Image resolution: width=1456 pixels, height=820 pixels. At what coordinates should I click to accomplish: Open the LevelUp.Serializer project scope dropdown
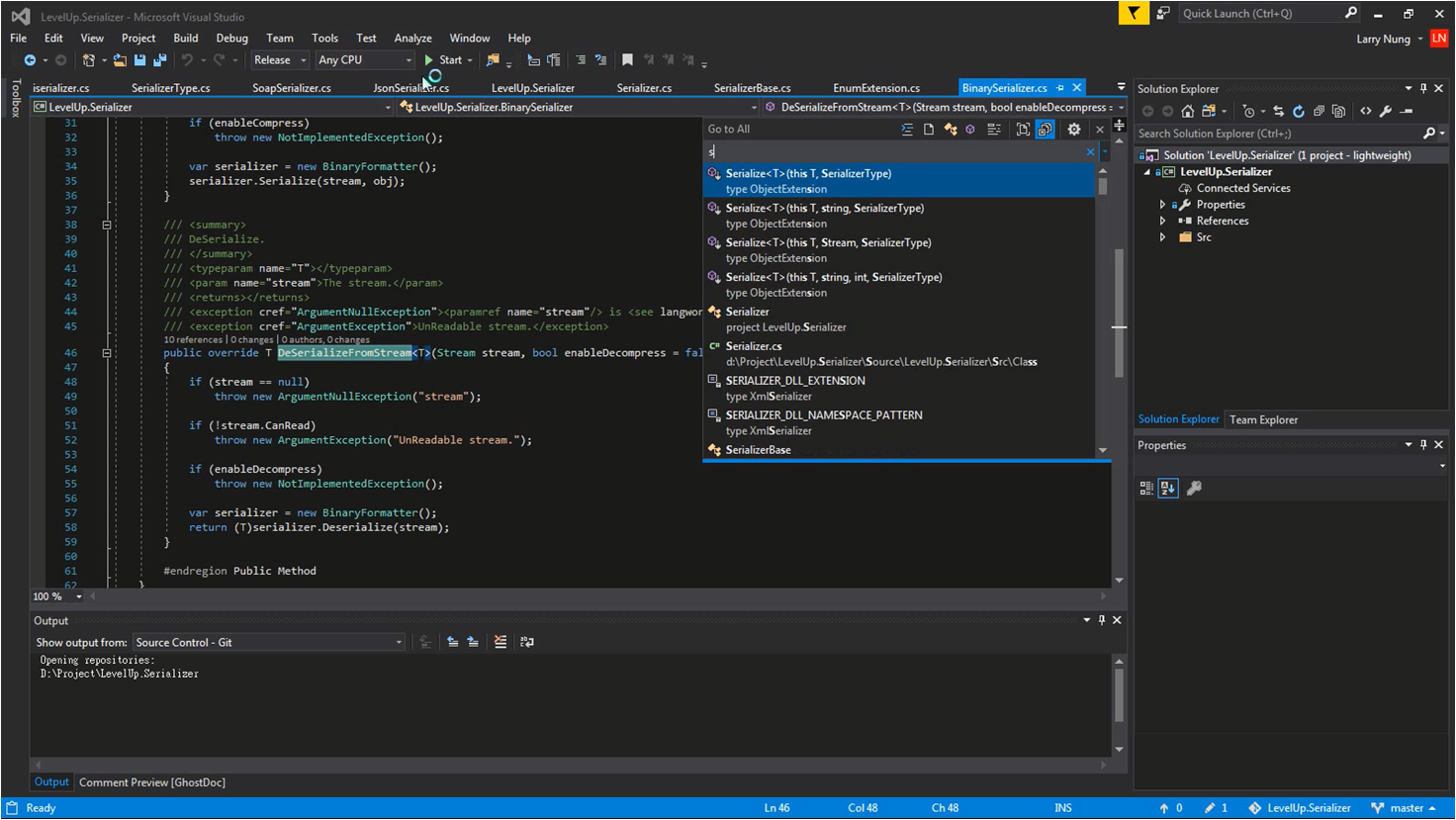tap(213, 107)
